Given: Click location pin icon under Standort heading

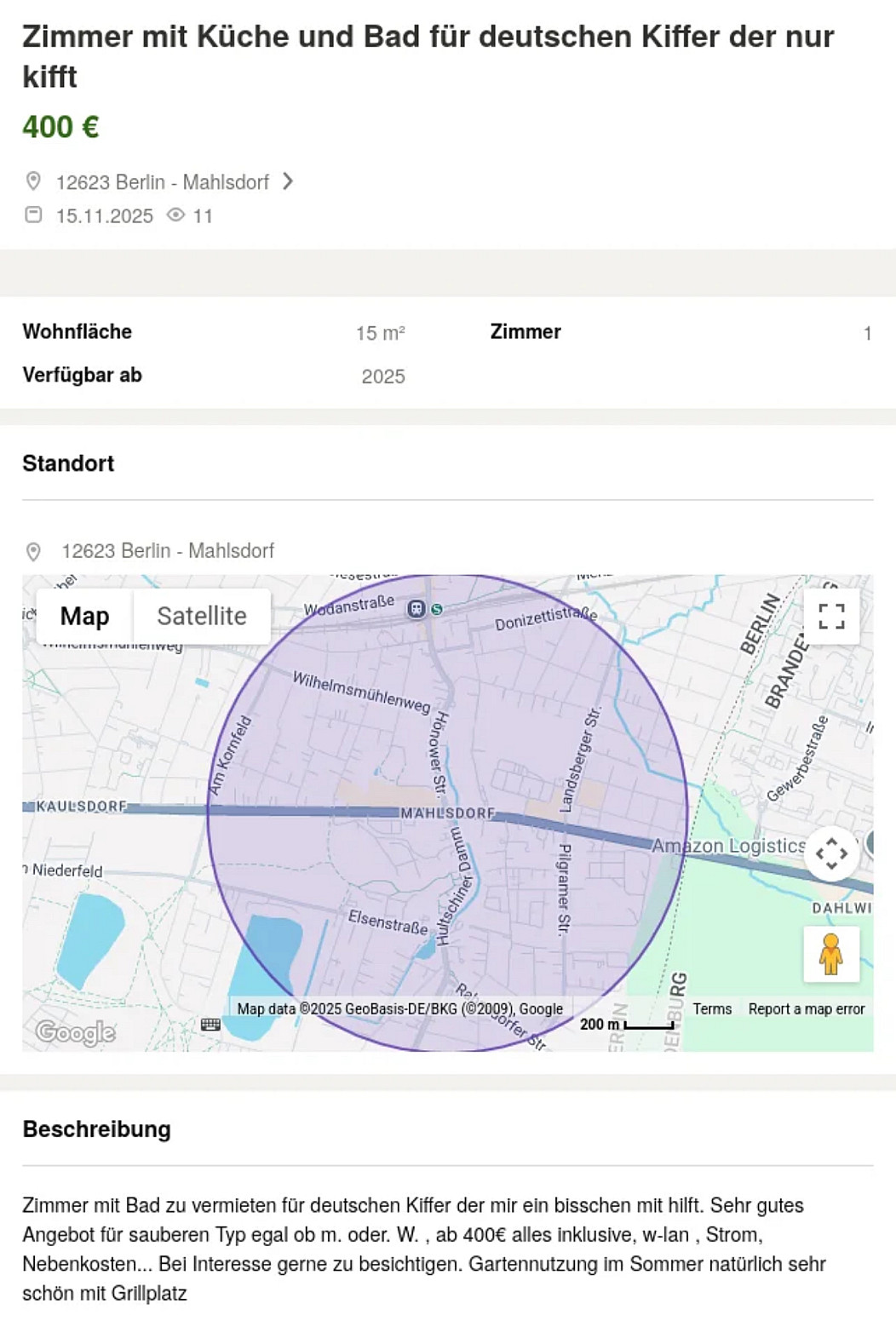Looking at the screenshot, I should (33, 551).
